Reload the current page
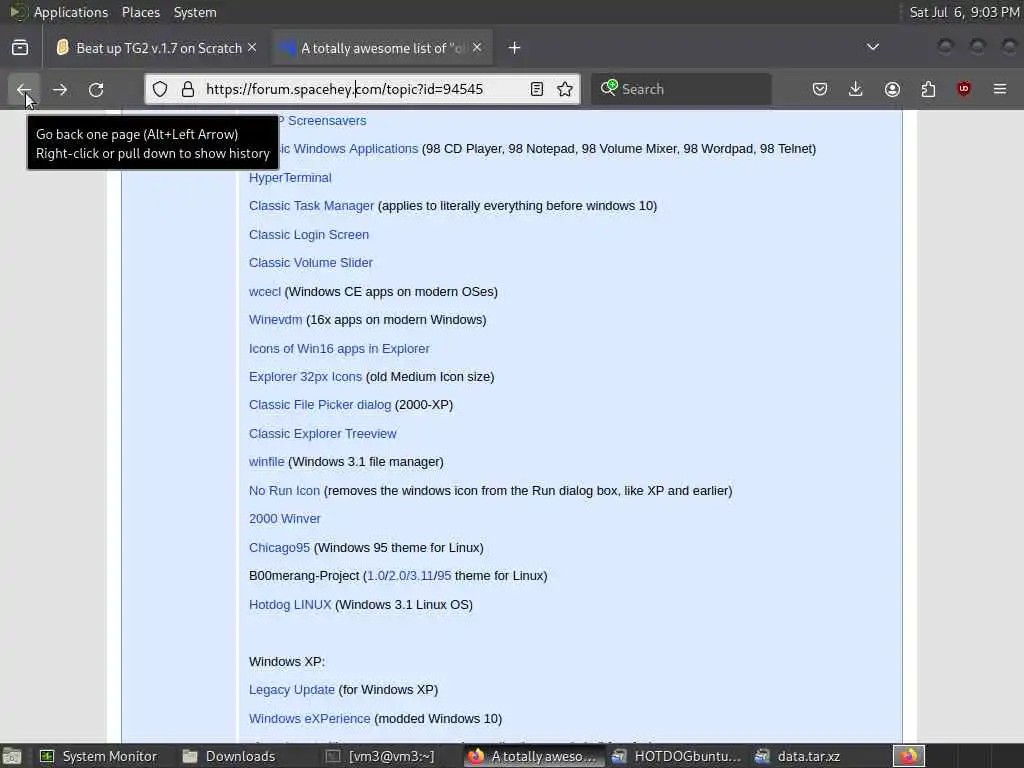The width and height of the screenshot is (1024, 768). point(96,89)
